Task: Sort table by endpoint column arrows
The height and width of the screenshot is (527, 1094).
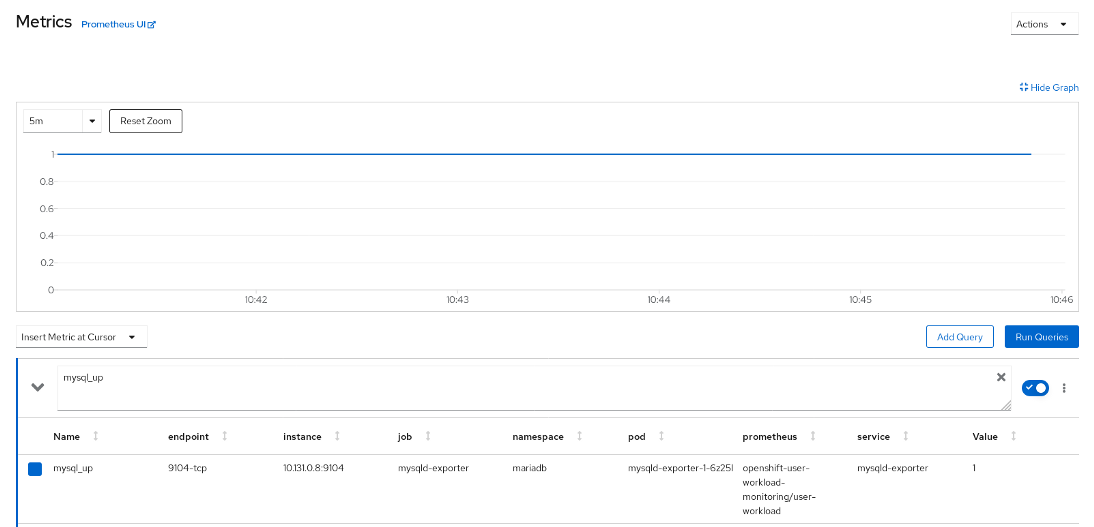Action: point(225,436)
